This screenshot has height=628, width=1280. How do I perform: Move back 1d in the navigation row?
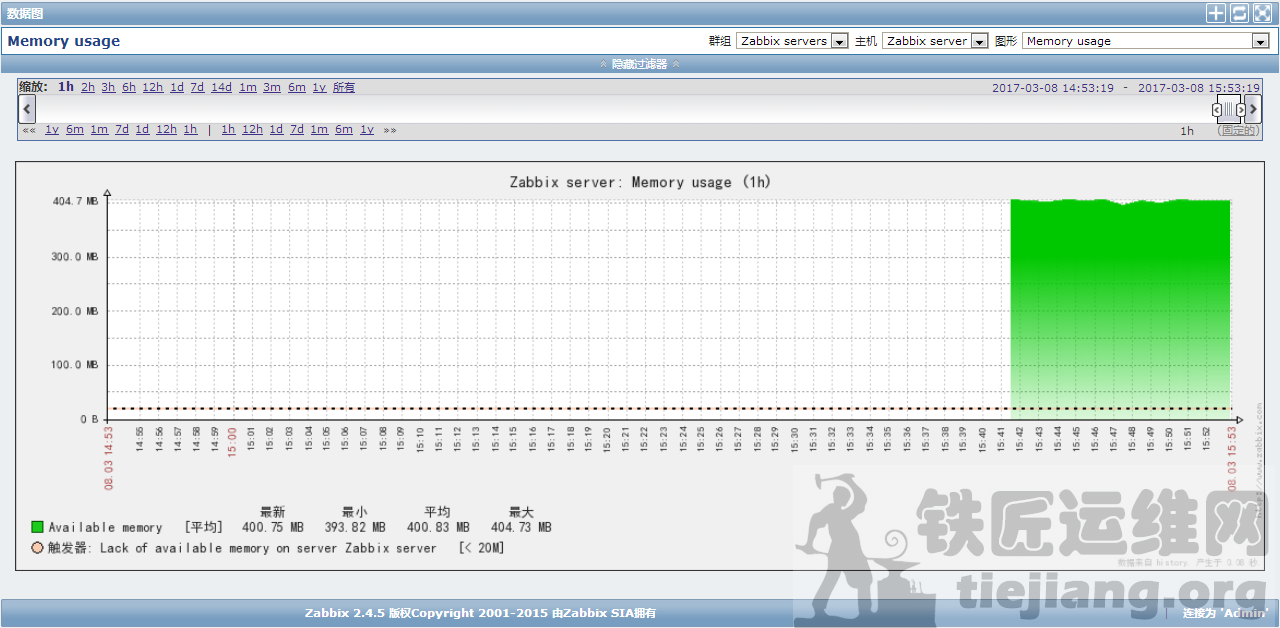click(142, 130)
